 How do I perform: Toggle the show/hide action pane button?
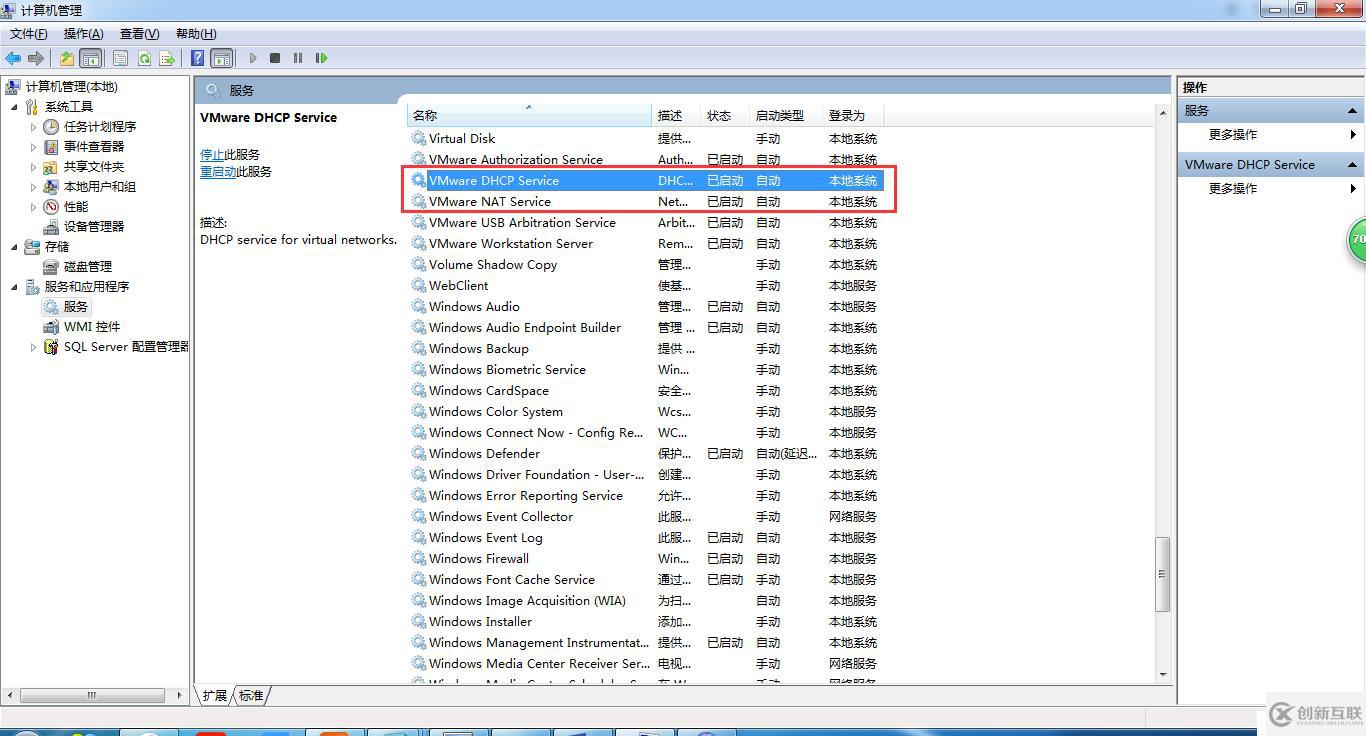point(222,58)
